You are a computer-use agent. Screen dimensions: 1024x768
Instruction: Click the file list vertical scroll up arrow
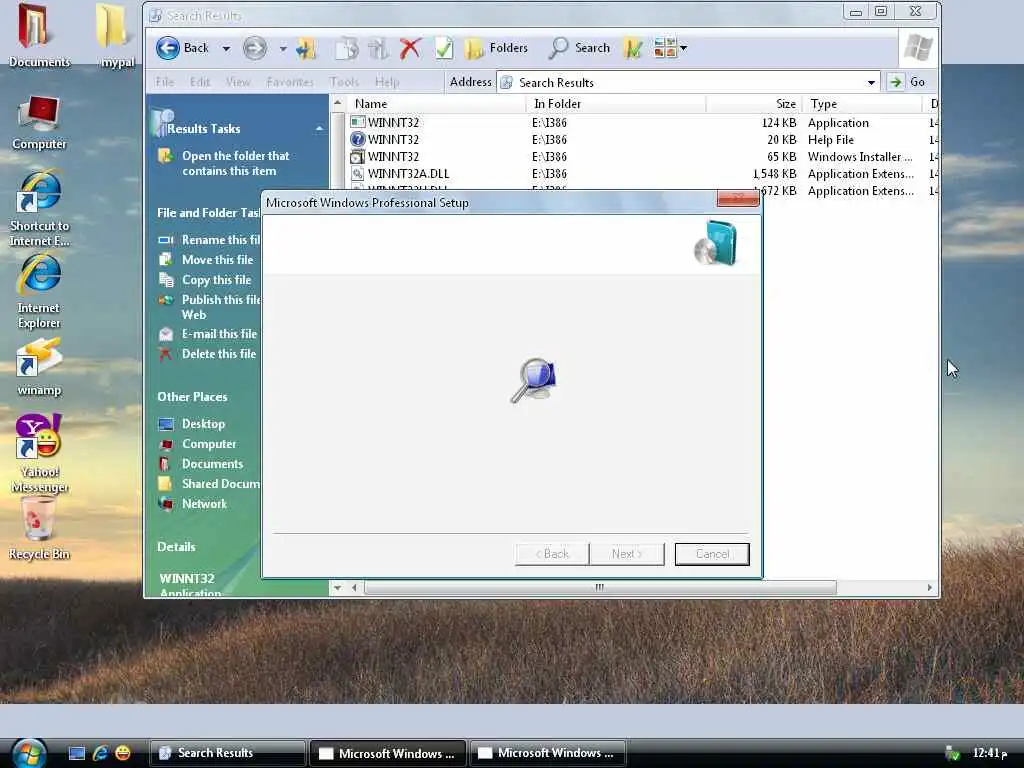point(338,103)
